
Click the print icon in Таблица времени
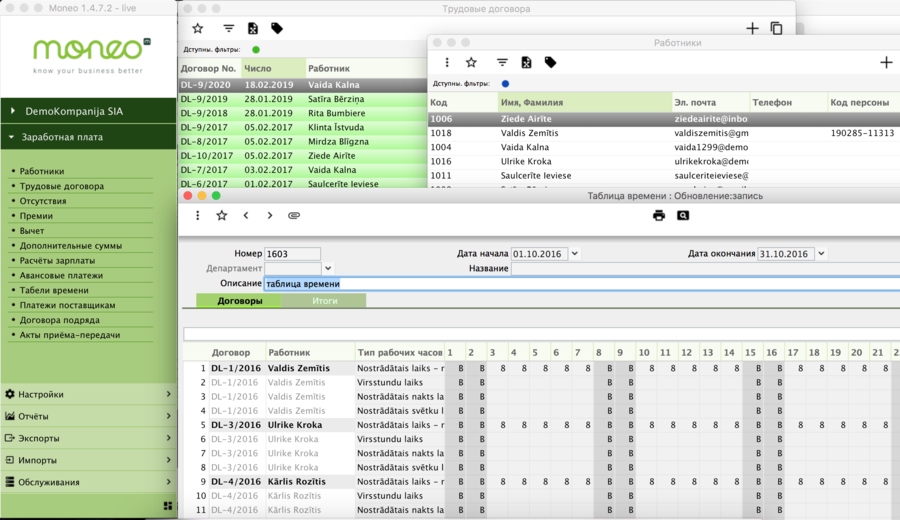tap(658, 216)
